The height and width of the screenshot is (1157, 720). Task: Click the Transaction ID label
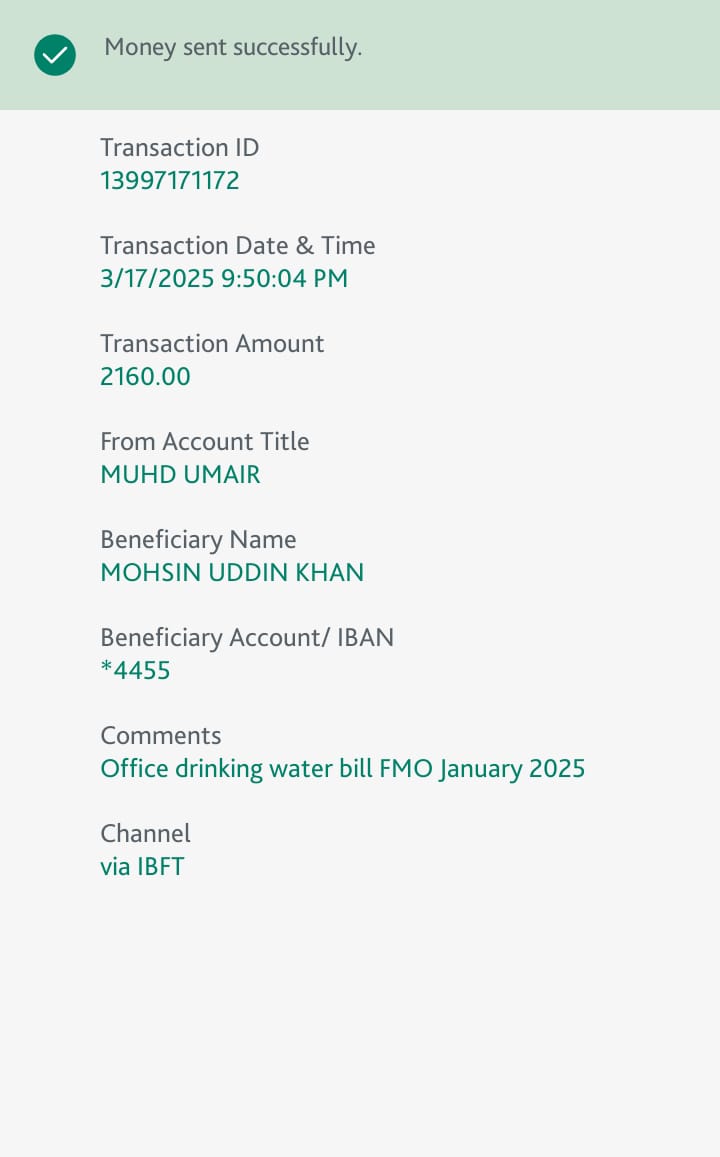click(x=180, y=148)
